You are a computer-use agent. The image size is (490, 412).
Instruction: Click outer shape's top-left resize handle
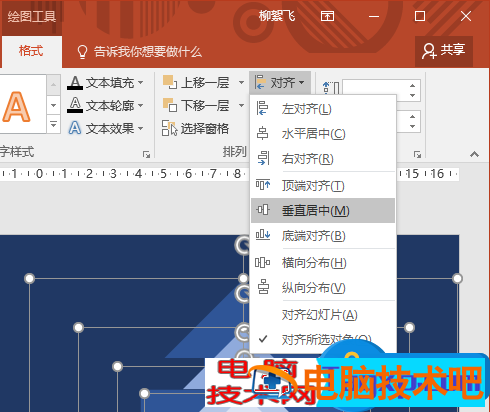coord(30,278)
